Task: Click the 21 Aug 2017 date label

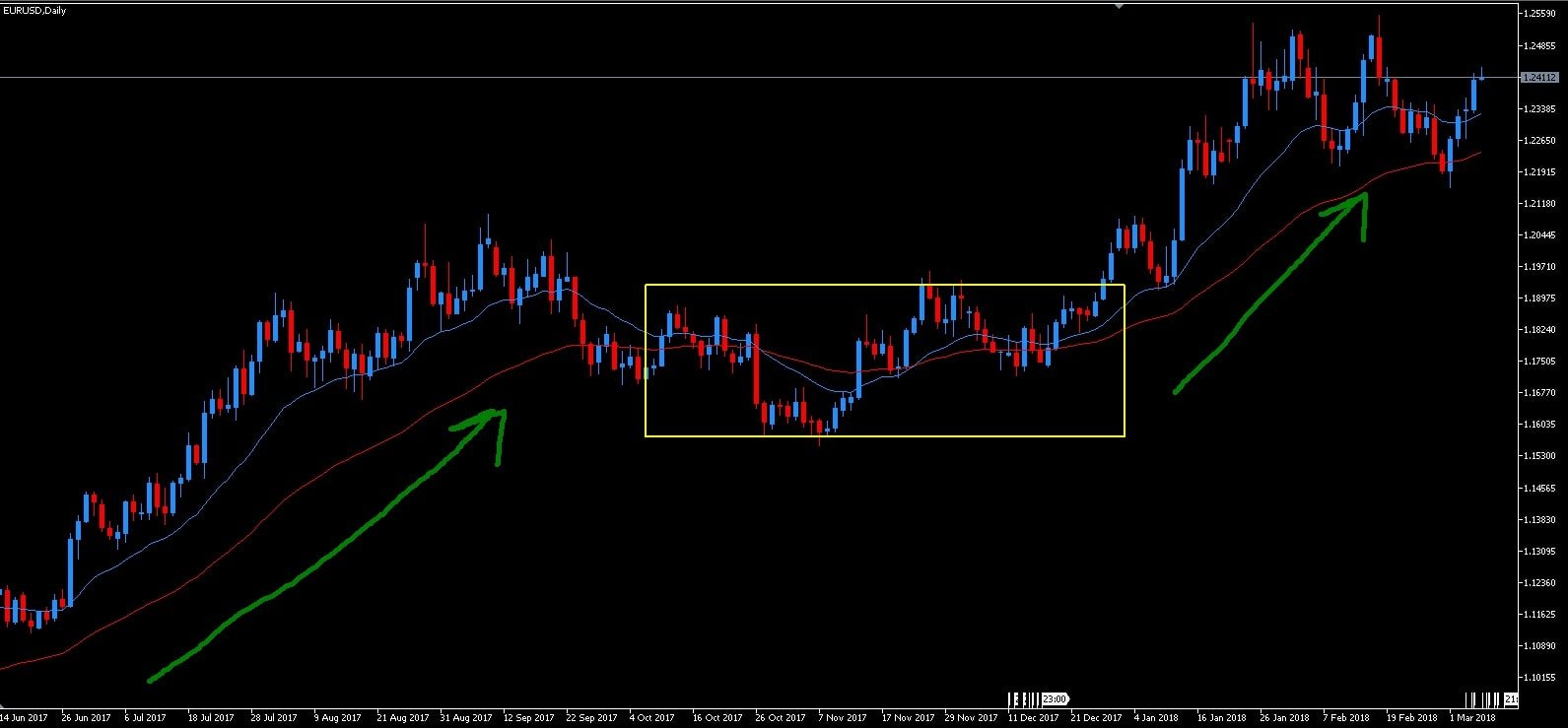Action: coord(402,717)
